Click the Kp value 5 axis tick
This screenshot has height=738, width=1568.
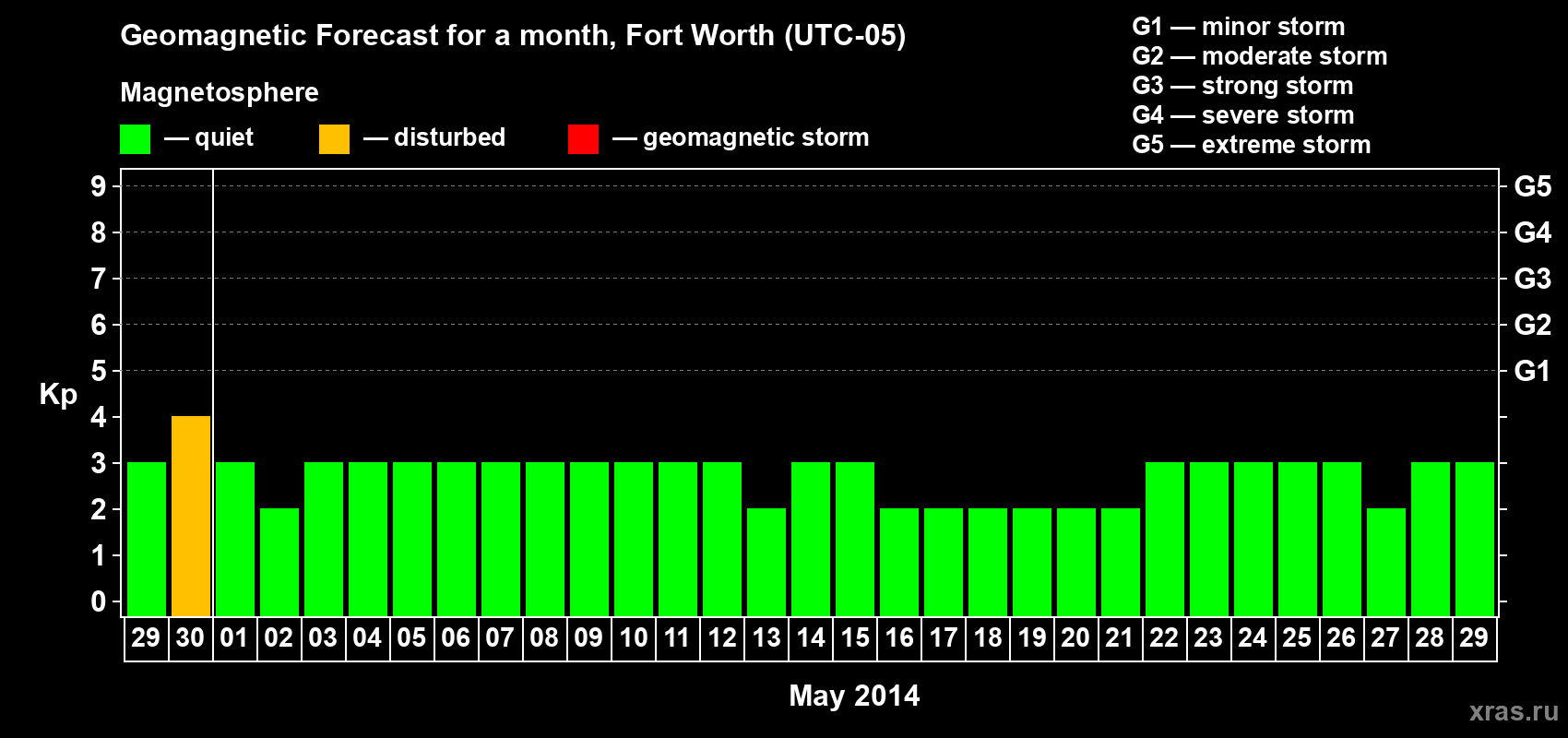tap(99, 371)
